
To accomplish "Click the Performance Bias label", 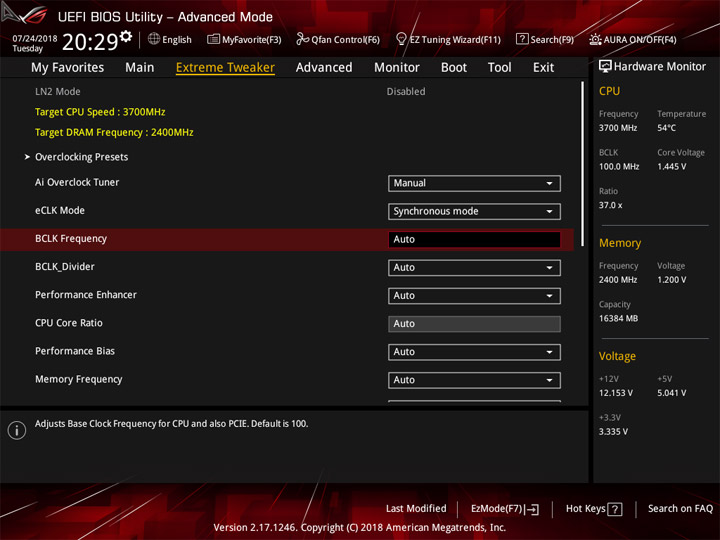I will (x=75, y=351).
